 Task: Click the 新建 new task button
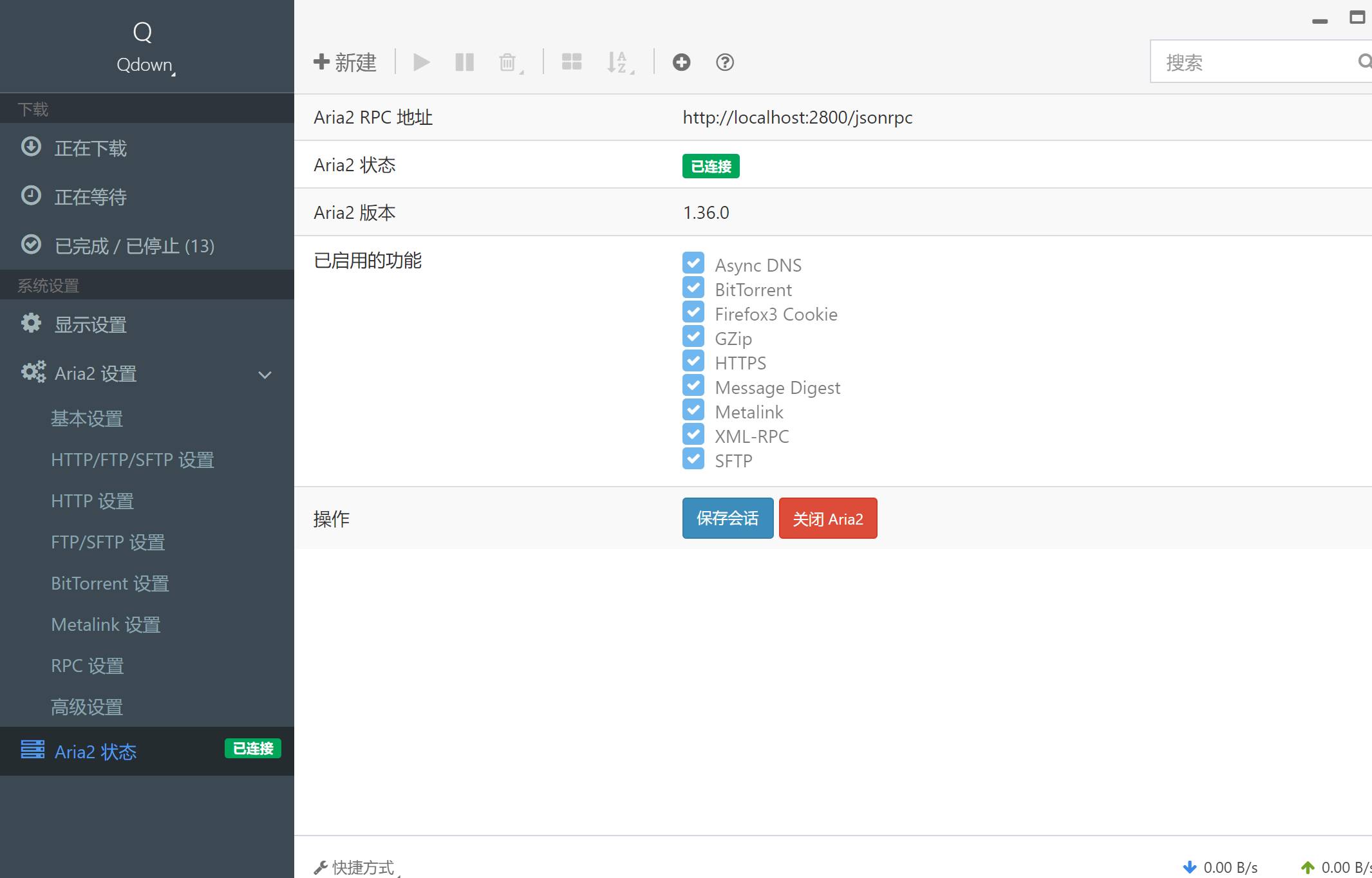pyautogui.click(x=345, y=62)
